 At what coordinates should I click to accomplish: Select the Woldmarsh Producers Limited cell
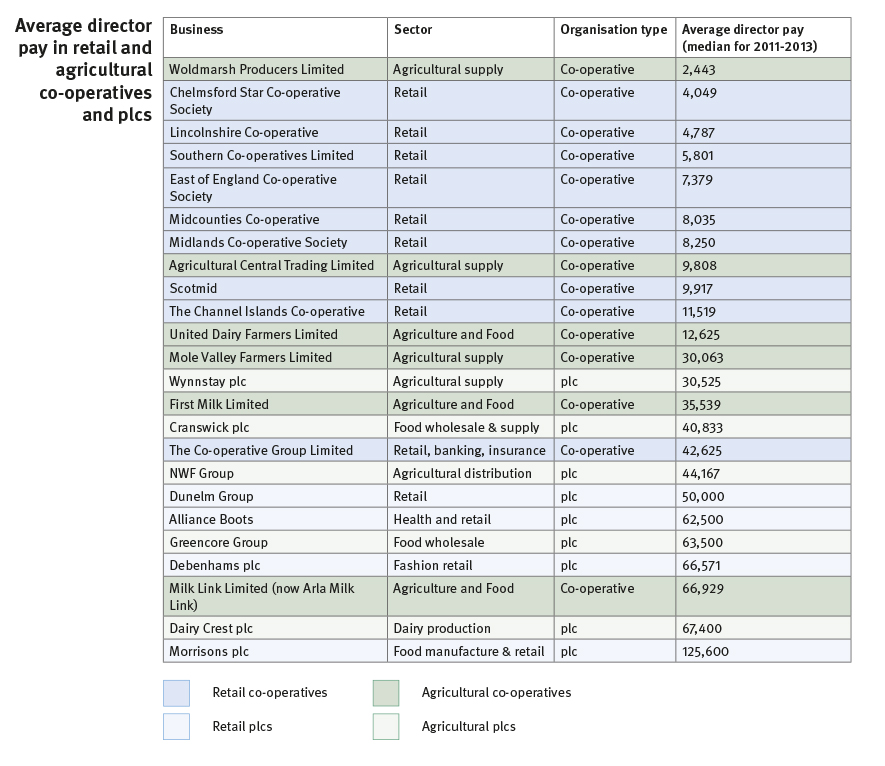(256, 70)
